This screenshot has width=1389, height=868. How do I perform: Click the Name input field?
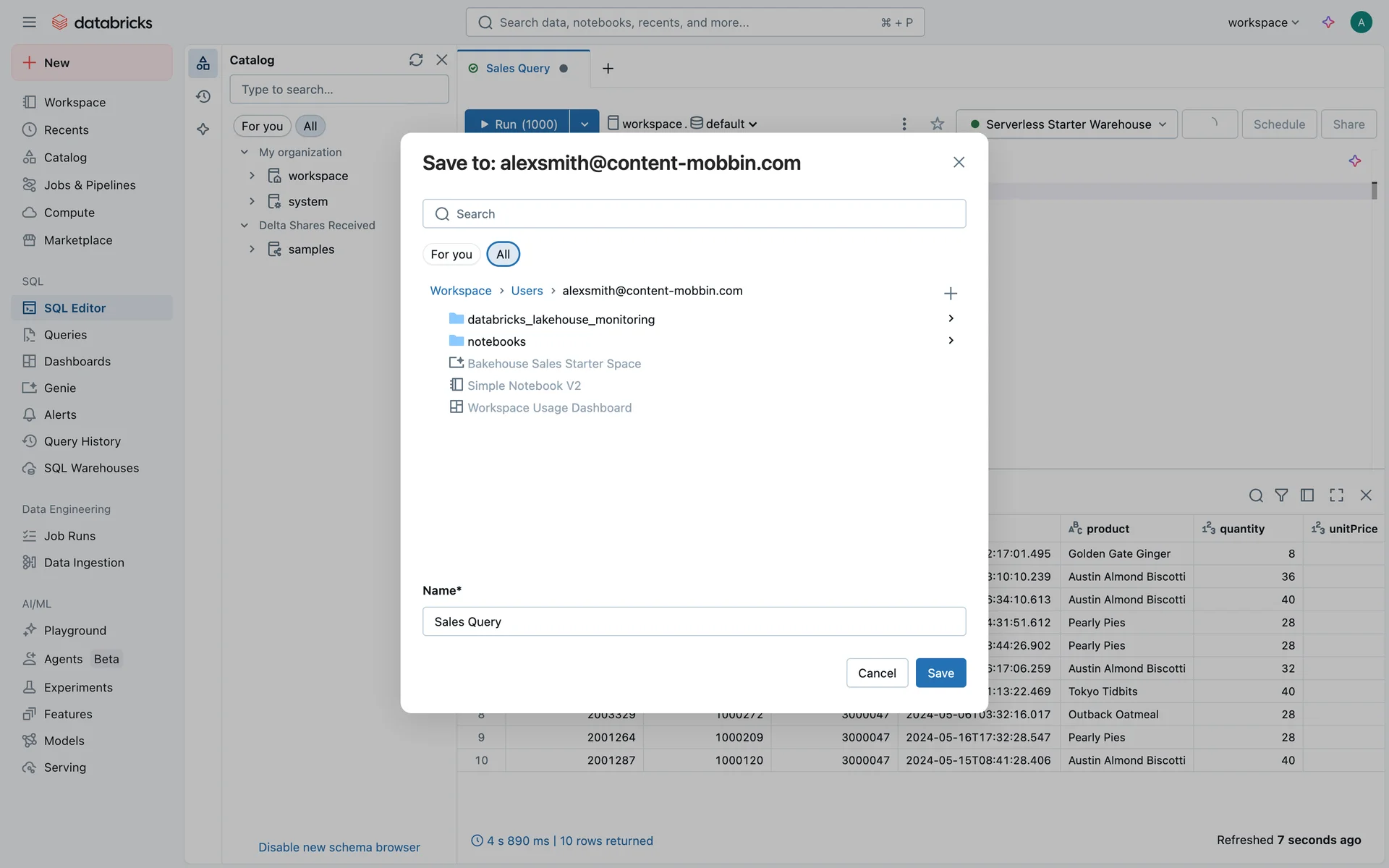pyautogui.click(x=693, y=621)
